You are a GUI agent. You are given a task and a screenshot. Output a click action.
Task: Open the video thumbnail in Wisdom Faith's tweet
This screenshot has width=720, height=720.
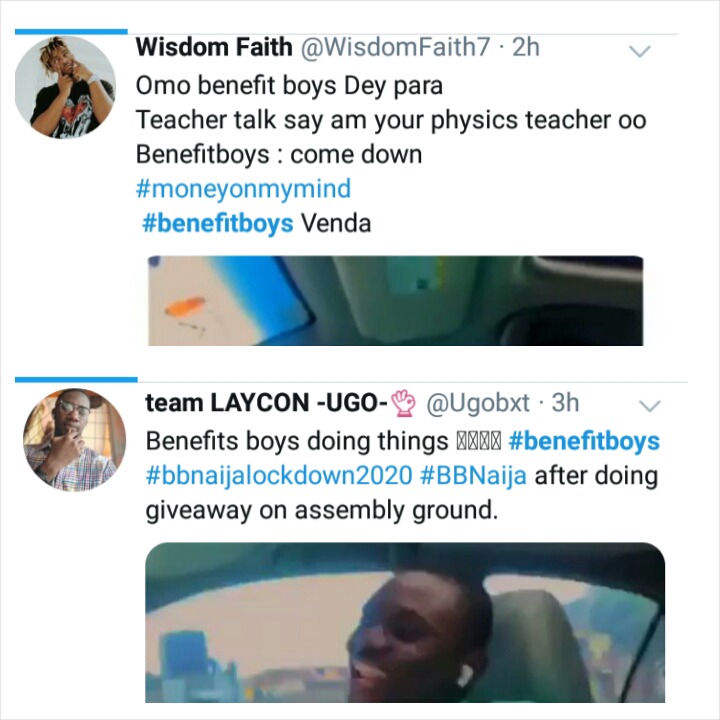click(x=395, y=301)
